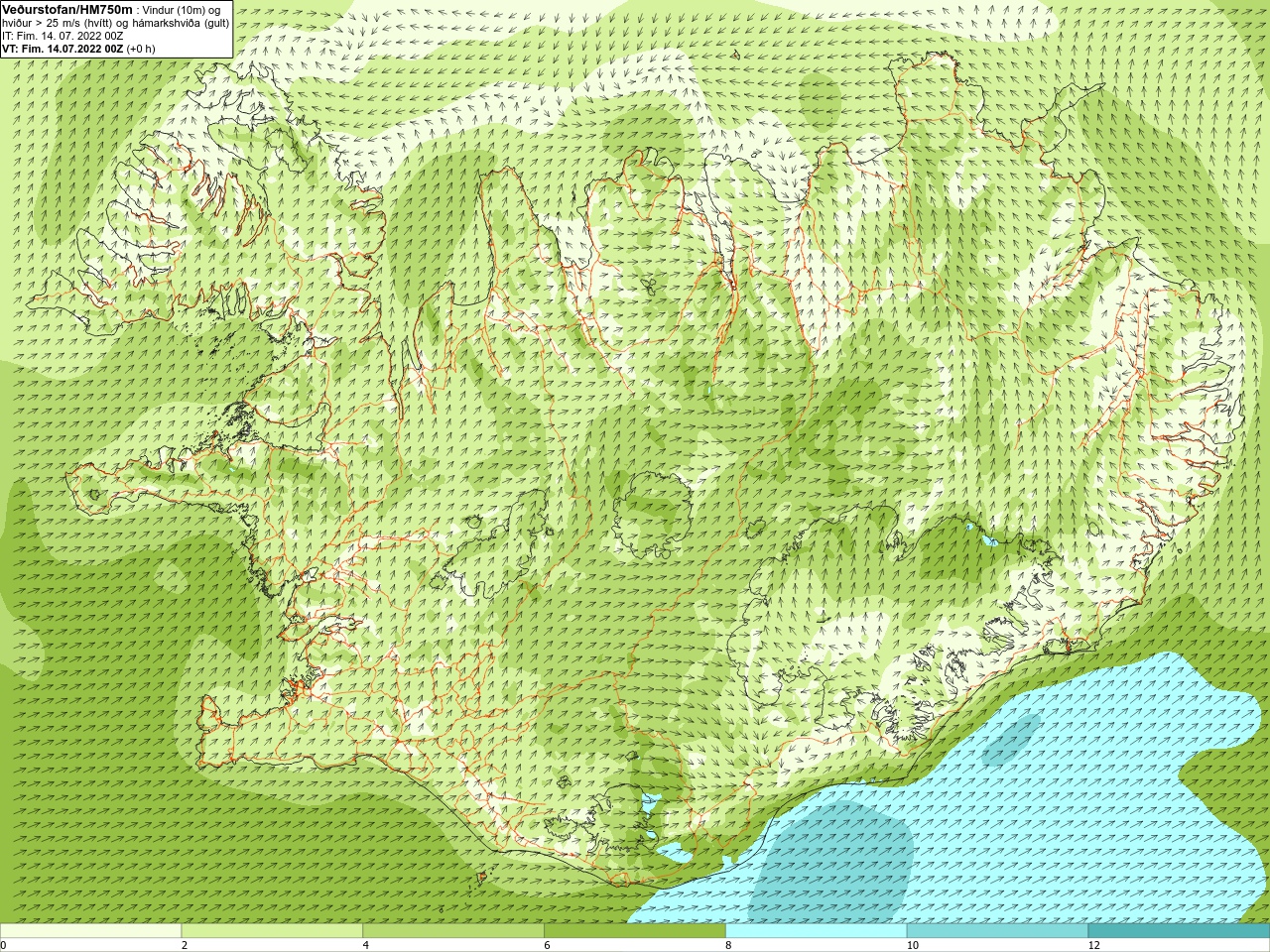This screenshot has height=952, width=1270.
Task: Click the legend swatch between 2 and 4
Action: 272,931
